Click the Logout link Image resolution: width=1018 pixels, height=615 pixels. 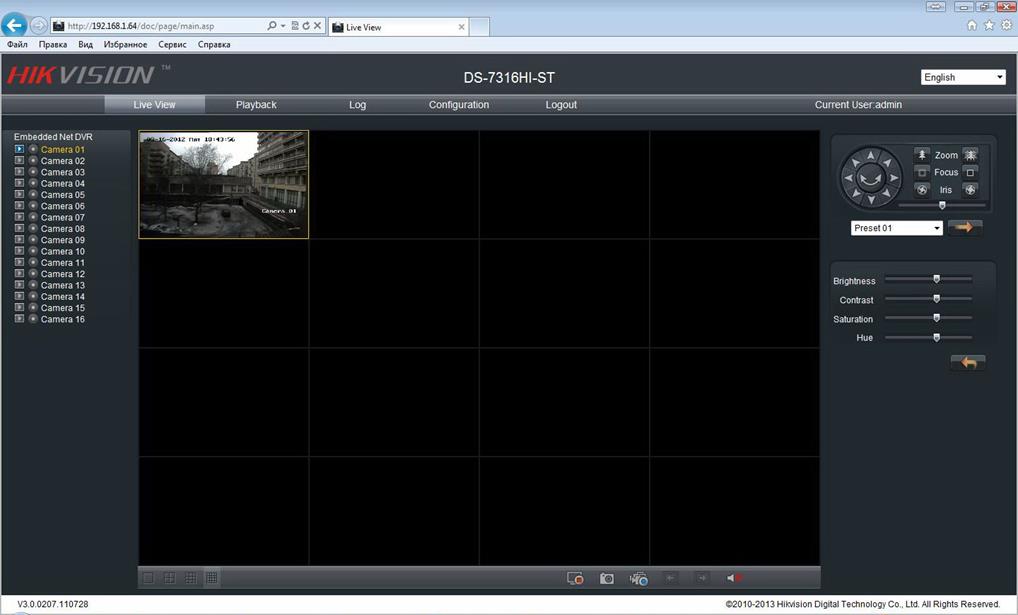pyautogui.click(x=561, y=105)
